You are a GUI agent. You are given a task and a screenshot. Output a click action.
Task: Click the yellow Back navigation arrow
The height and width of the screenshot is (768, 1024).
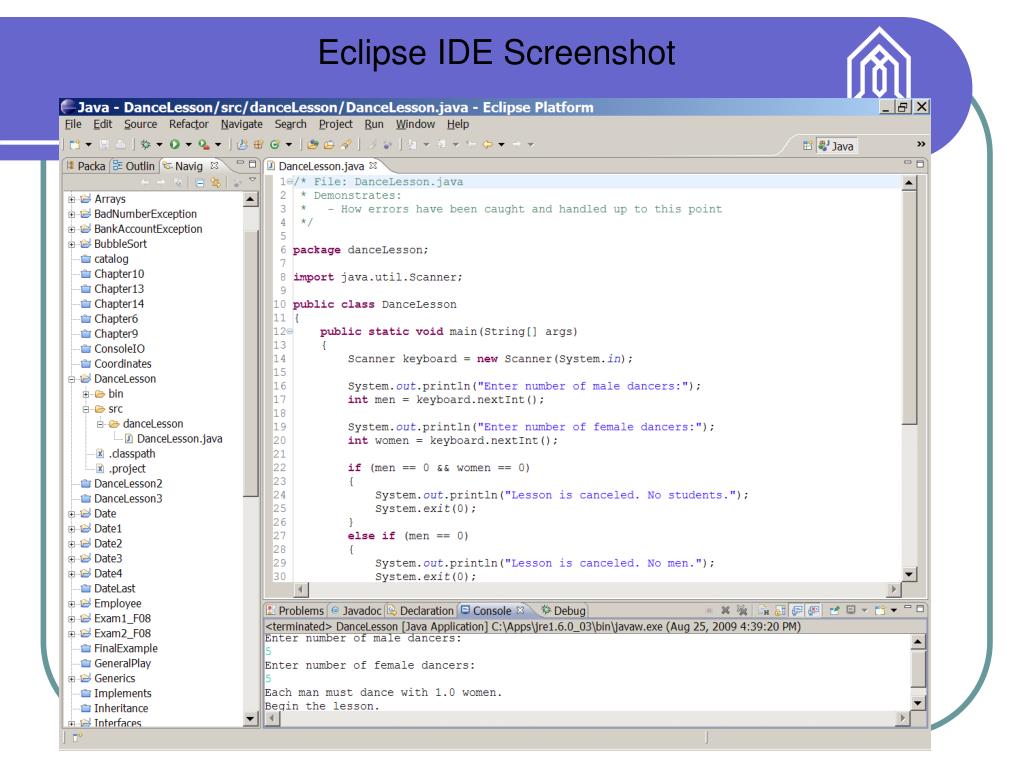point(487,144)
